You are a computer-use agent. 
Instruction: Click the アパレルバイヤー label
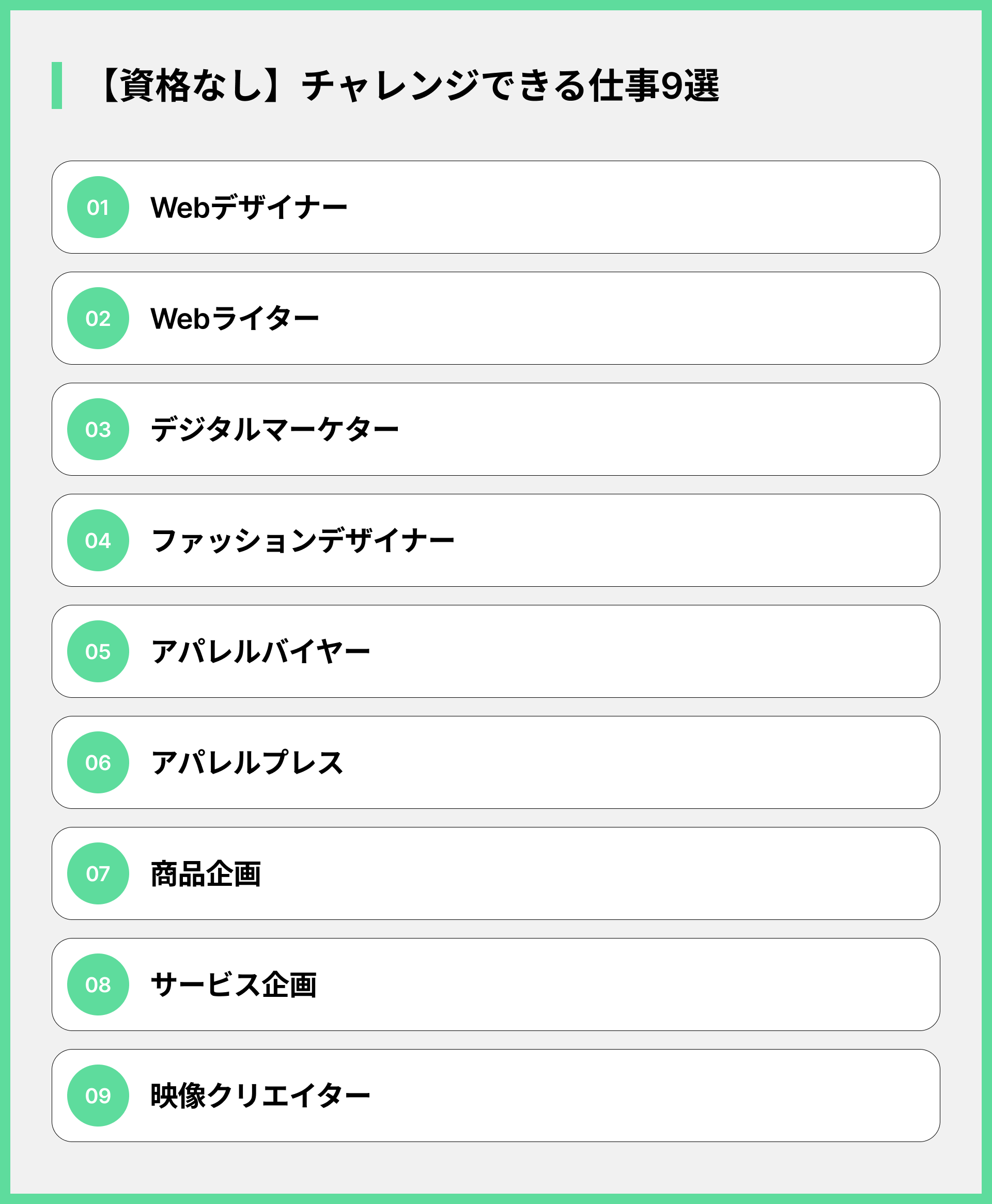pos(260,651)
